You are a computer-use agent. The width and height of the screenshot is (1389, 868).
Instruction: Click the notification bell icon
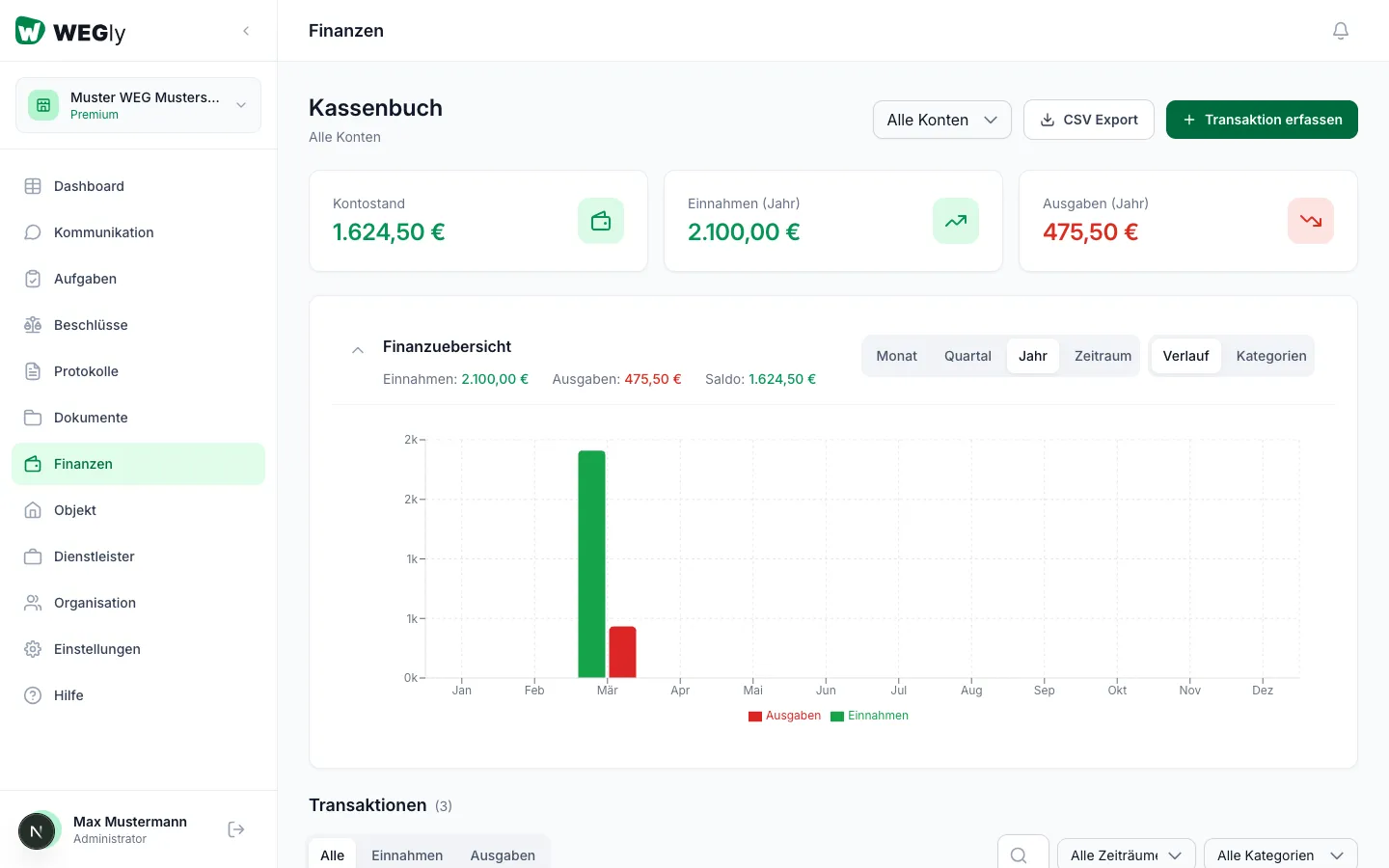click(x=1341, y=30)
